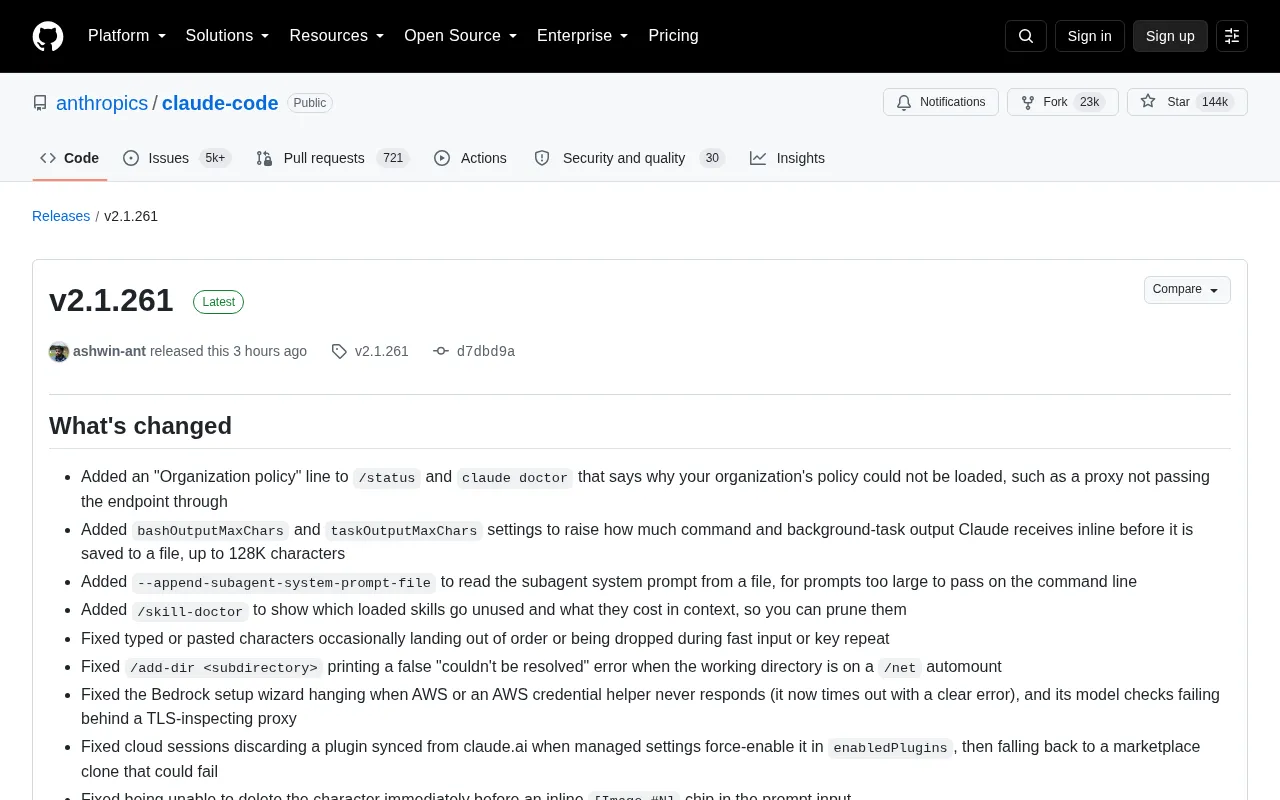Screen dimensions: 1280x800
Task: Click the repository icon beside anthropics
Action: (x=40, y=103)
